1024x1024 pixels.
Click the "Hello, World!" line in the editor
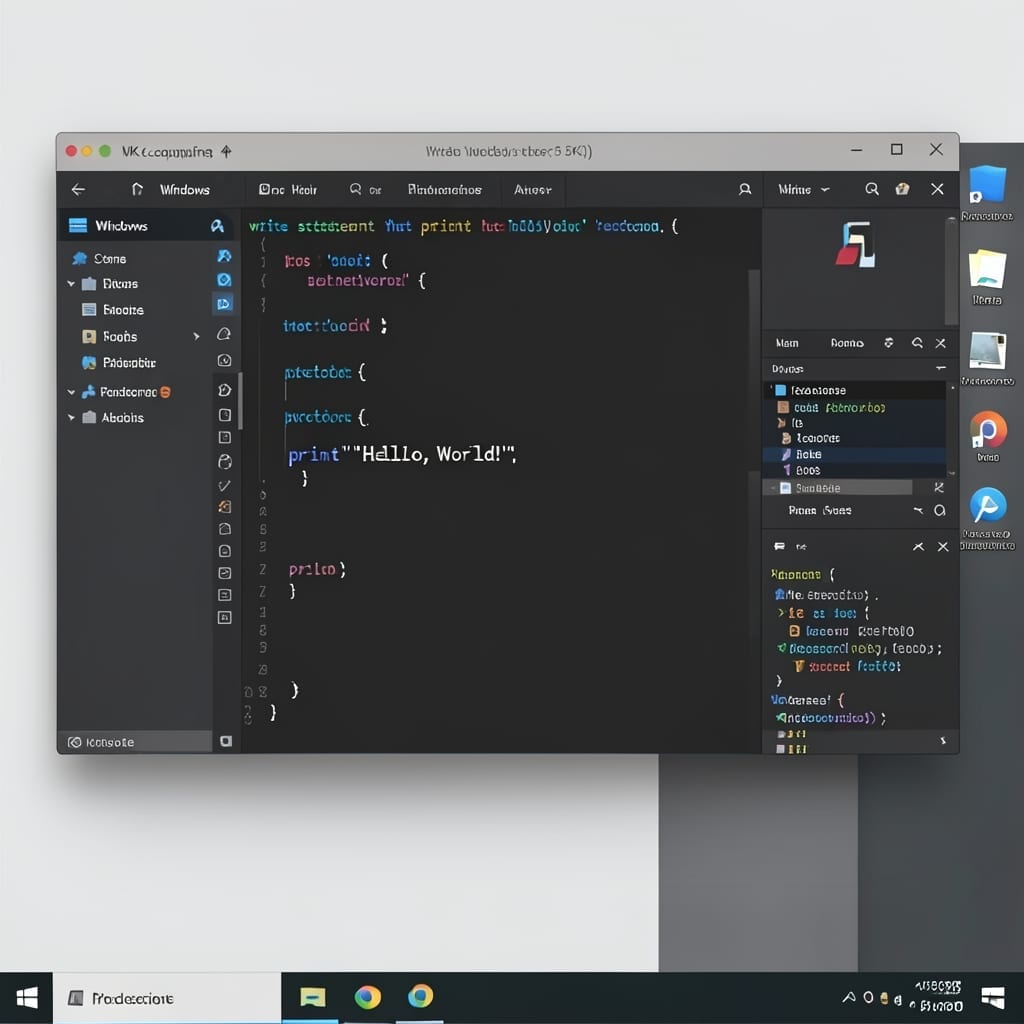[402, 454]
